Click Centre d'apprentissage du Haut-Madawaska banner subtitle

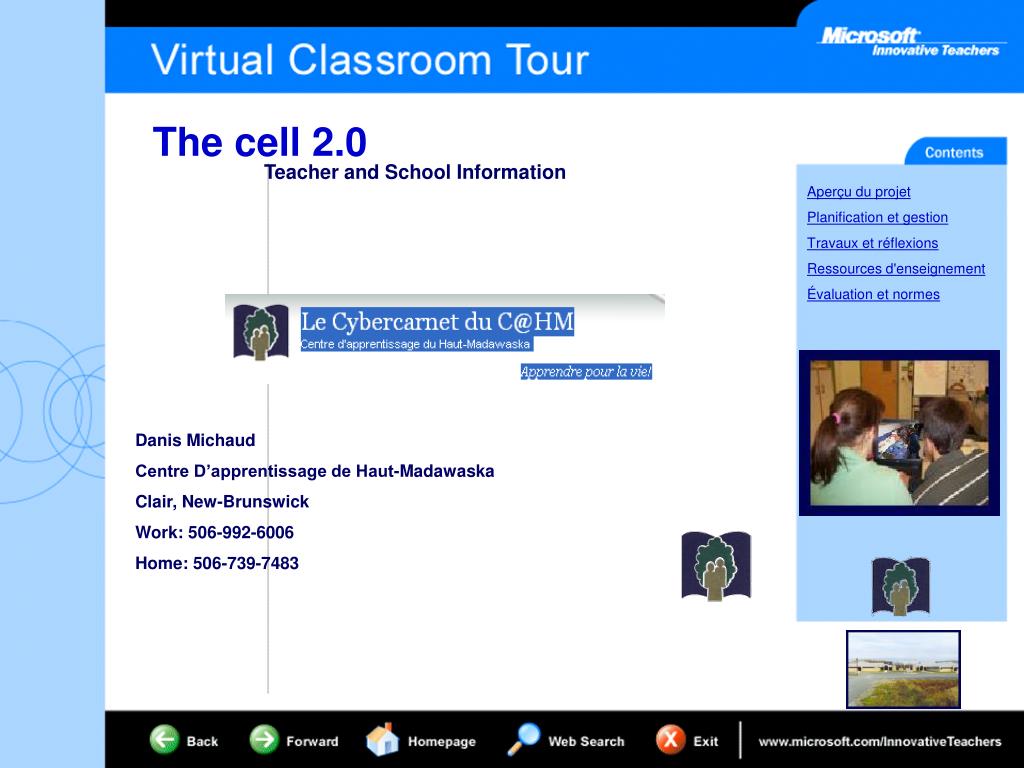(x=415, y=344)
